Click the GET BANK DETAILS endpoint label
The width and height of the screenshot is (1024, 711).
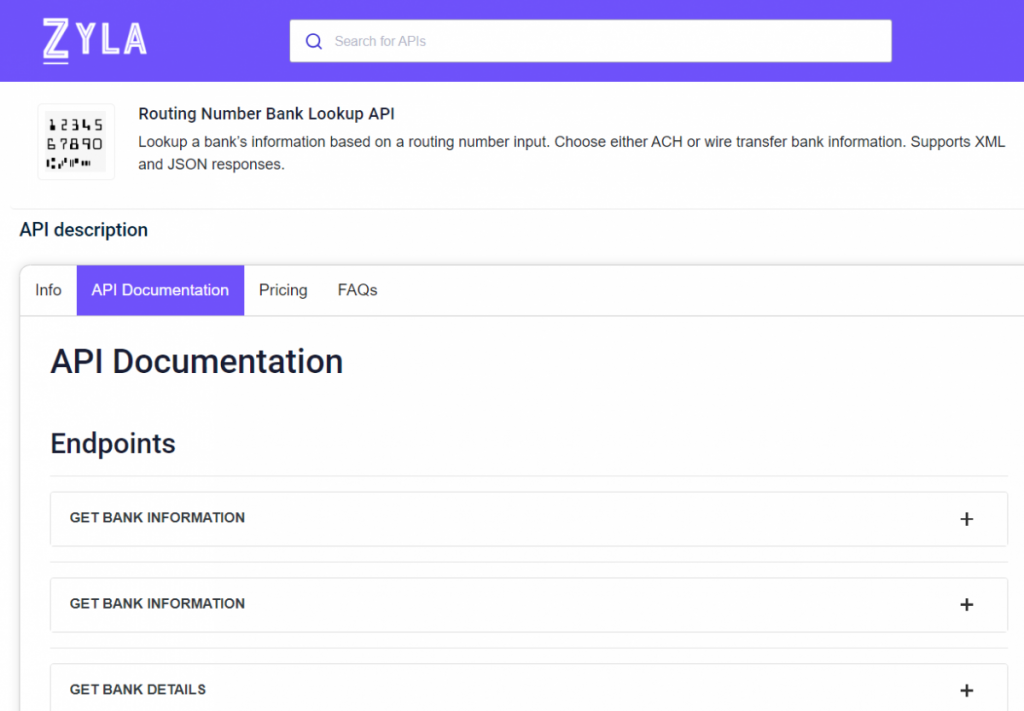coord(138,690)
